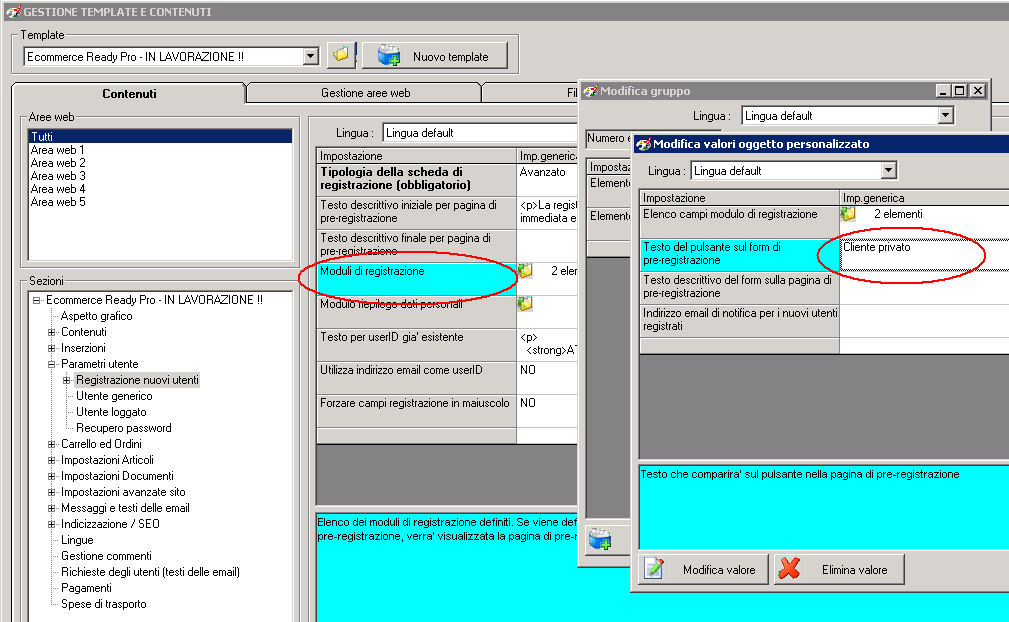Expand the Contenuti tree node
The image size is (1009, 622).
tap(51, 332)
